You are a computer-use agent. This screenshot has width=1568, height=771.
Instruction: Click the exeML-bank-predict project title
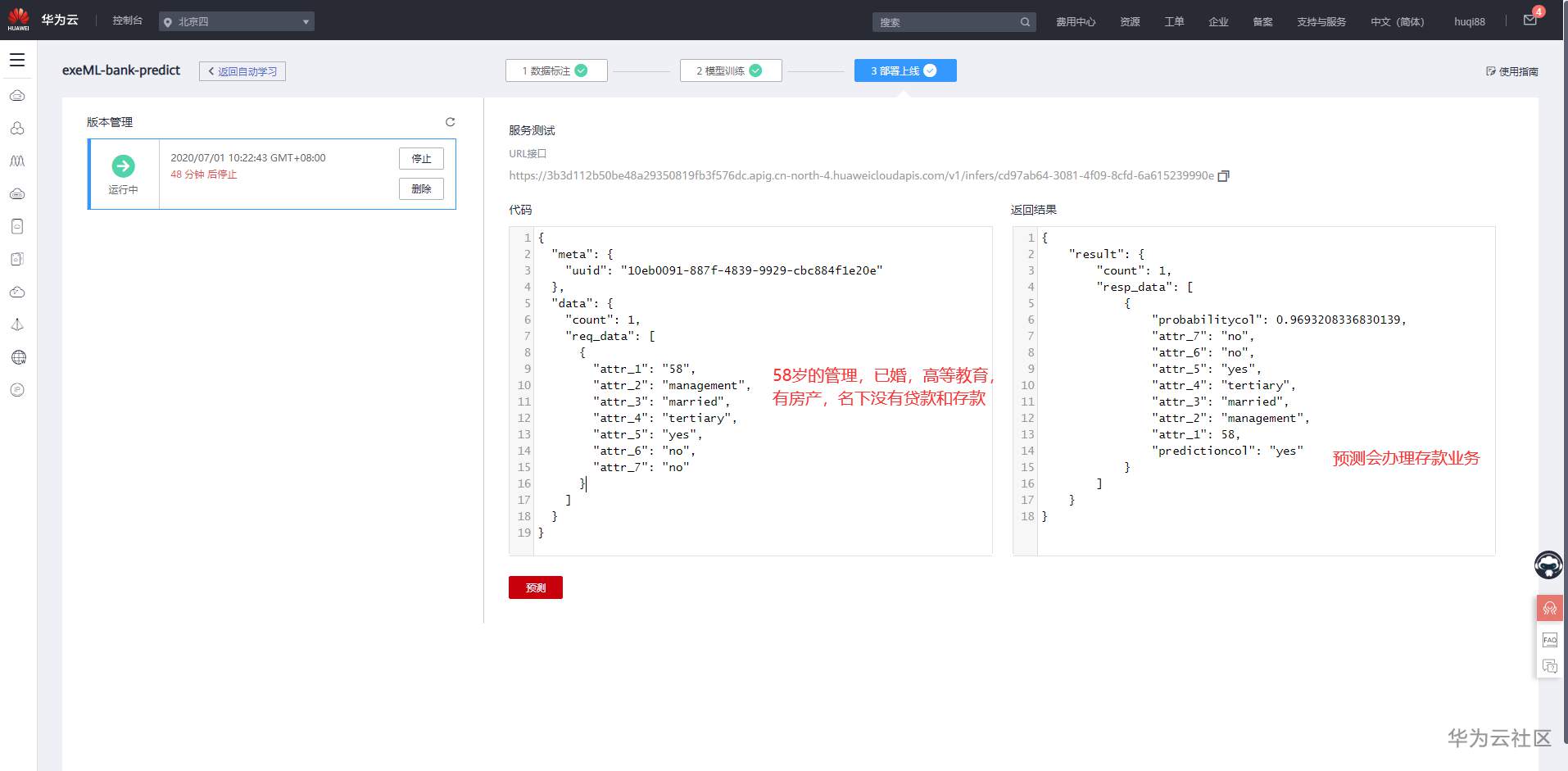(x=121, y=70)
